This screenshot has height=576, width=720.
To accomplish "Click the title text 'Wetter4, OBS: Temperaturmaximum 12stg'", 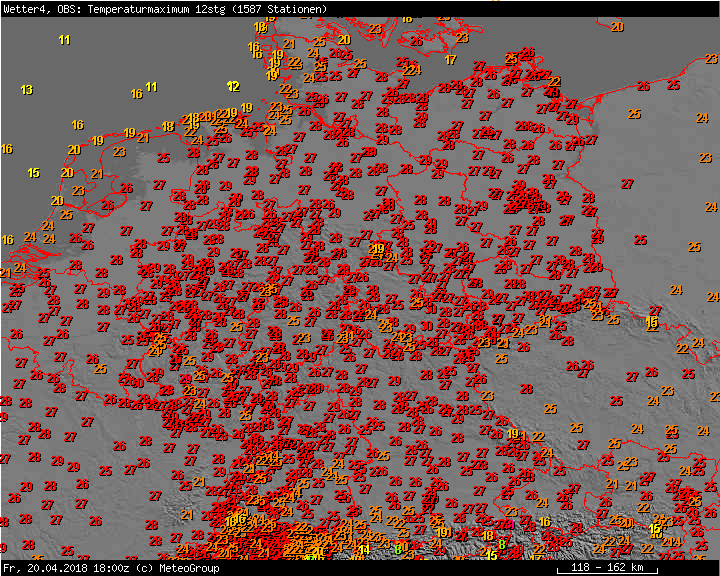I will (x=114, y=9).
